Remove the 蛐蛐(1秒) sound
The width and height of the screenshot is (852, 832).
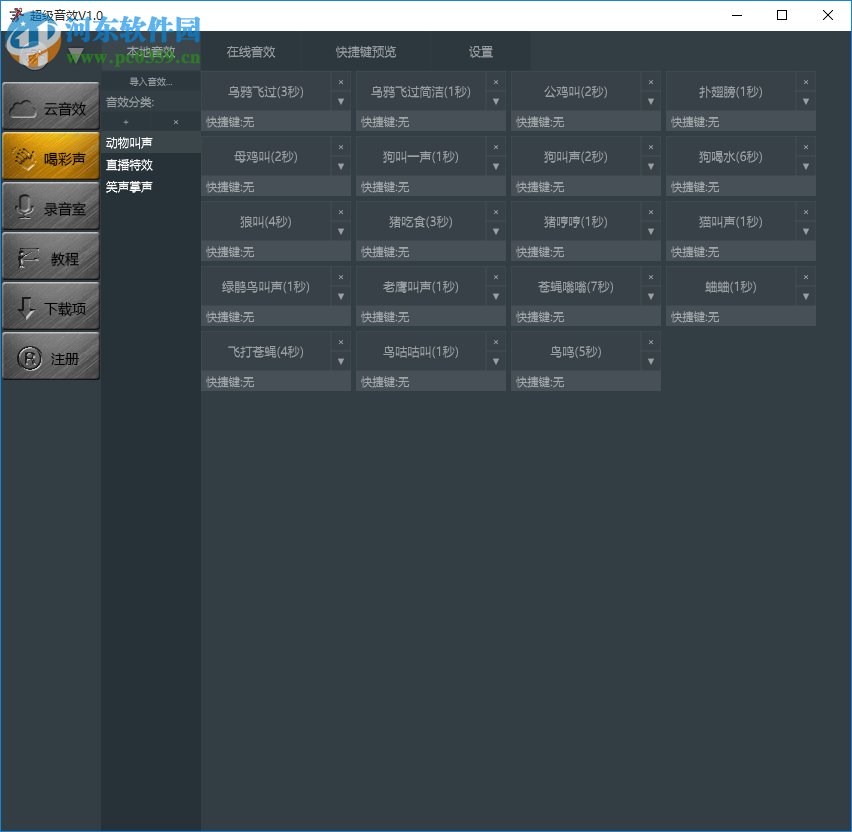(806, 277)
